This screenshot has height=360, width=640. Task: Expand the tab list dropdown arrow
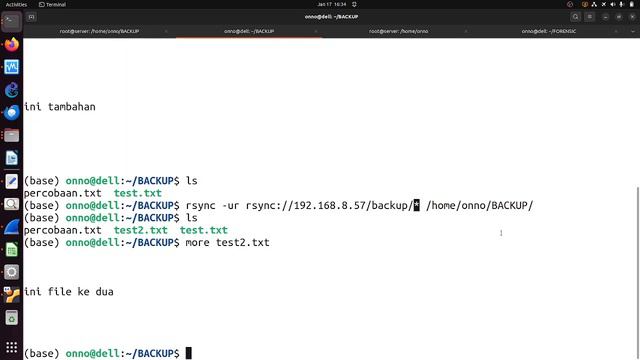pyautogui.click(x=633, y=31)
